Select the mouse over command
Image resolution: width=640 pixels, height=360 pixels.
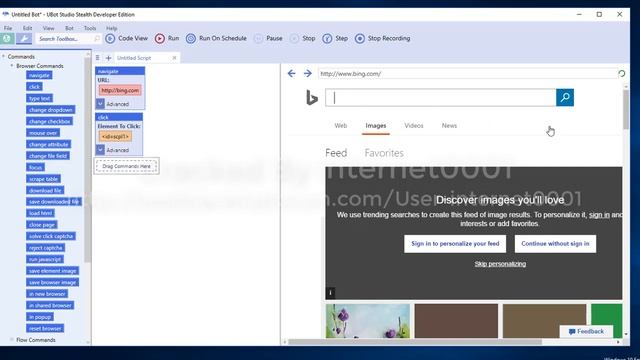43,133
